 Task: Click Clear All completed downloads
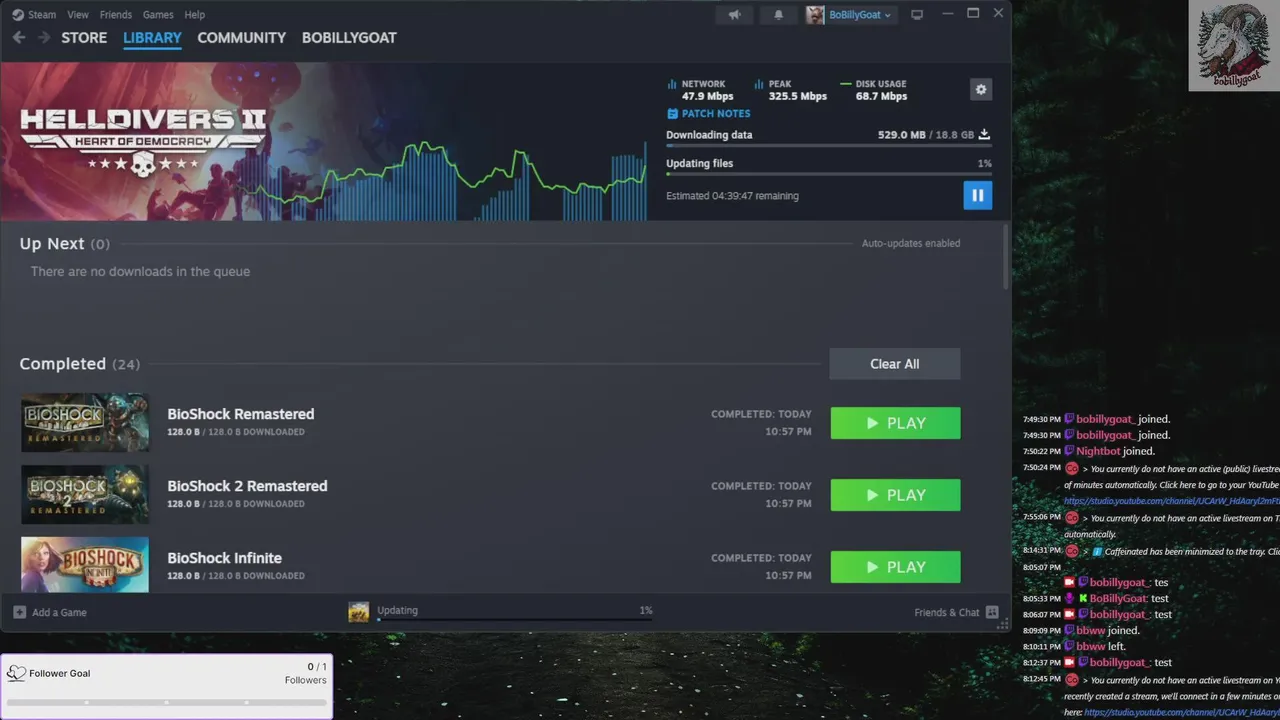click(895, 364)
